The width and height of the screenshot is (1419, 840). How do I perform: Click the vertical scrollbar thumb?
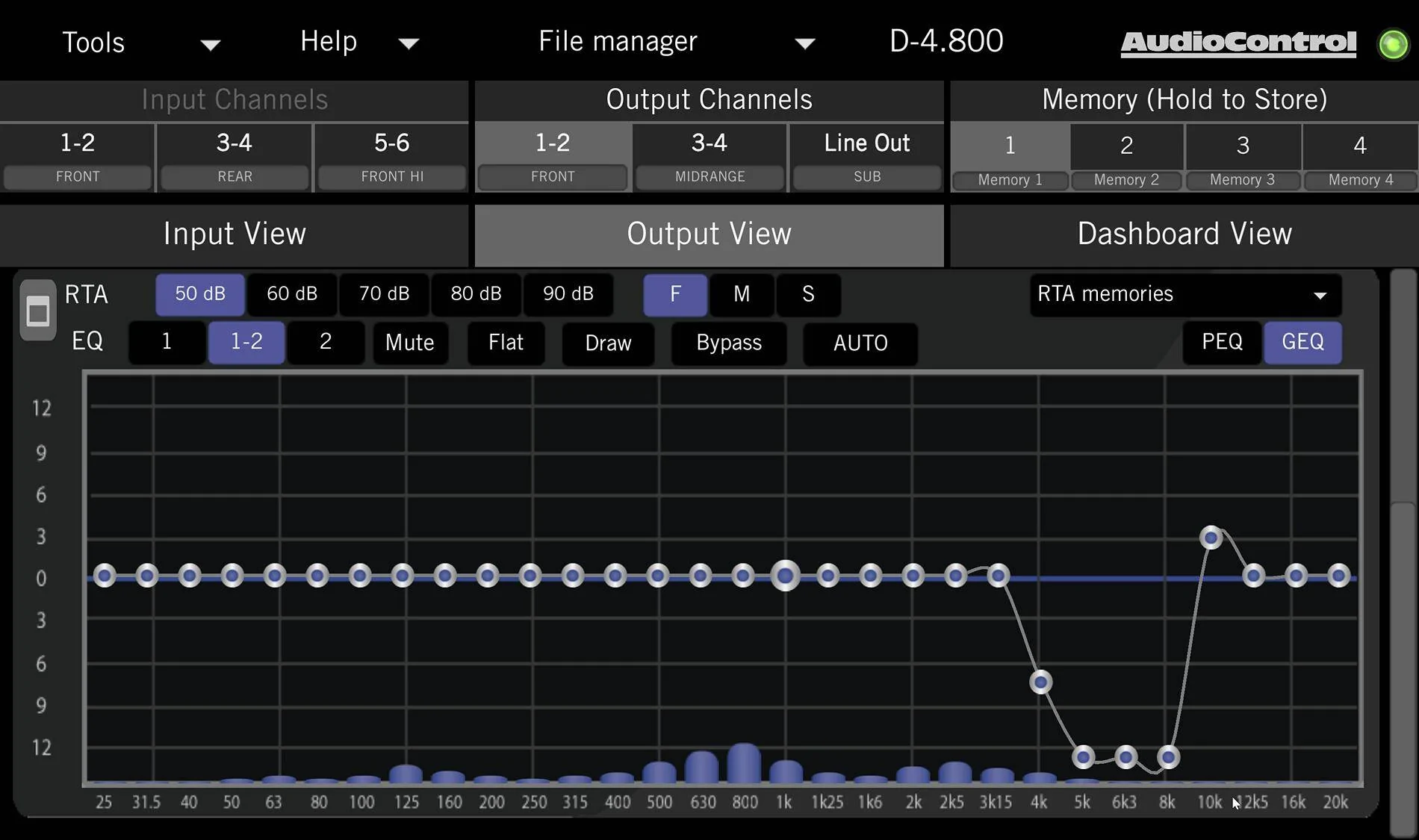point(1403,669)
